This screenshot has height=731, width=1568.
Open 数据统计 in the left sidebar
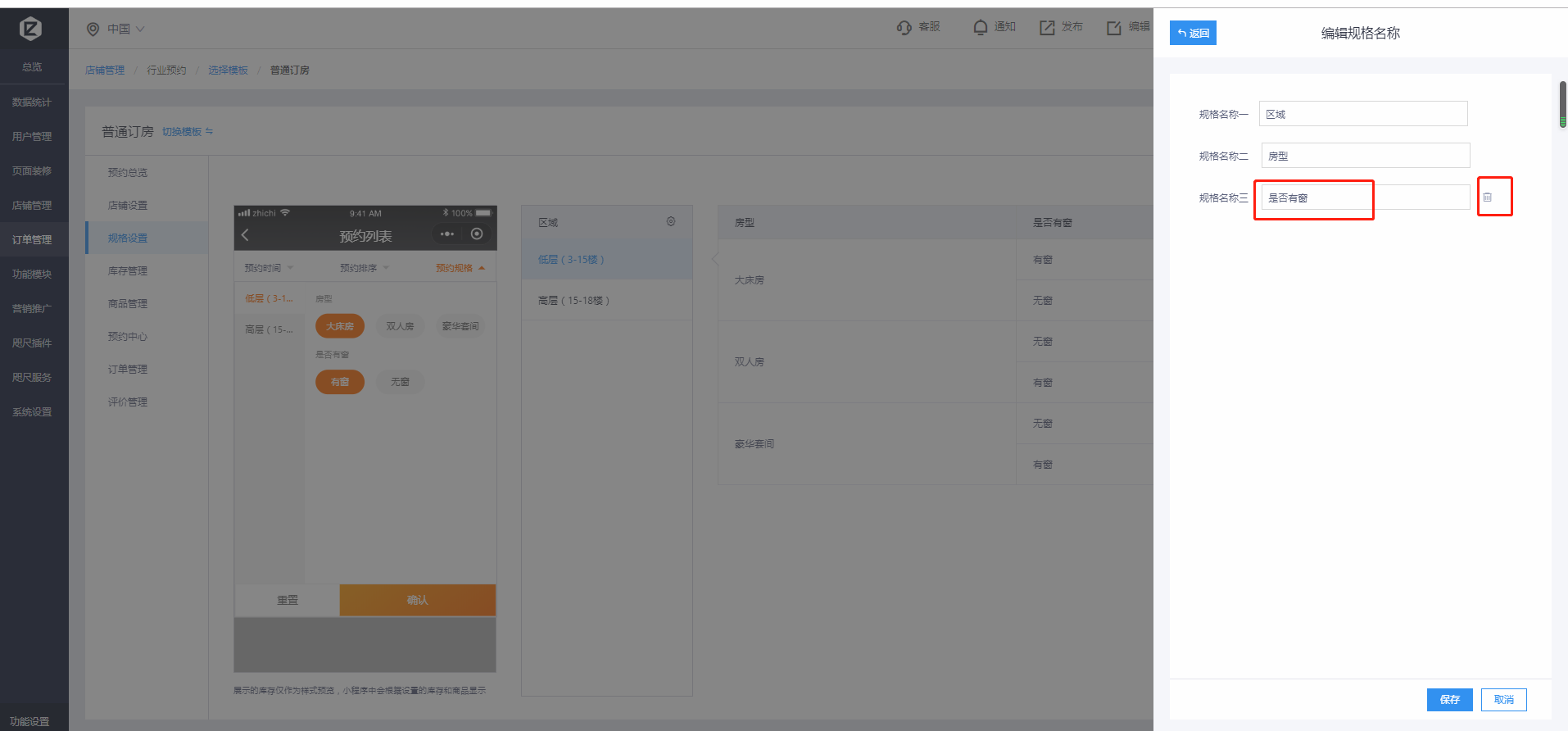(33, 102)
